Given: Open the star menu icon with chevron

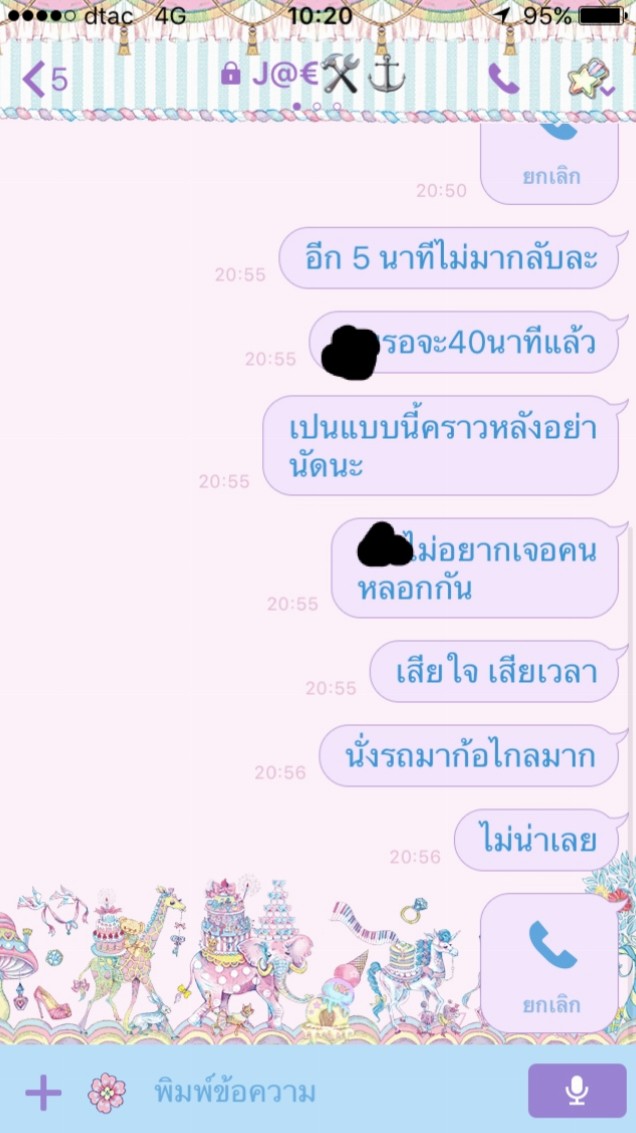Looking at the screenshot, I should (x=591, y=78).
